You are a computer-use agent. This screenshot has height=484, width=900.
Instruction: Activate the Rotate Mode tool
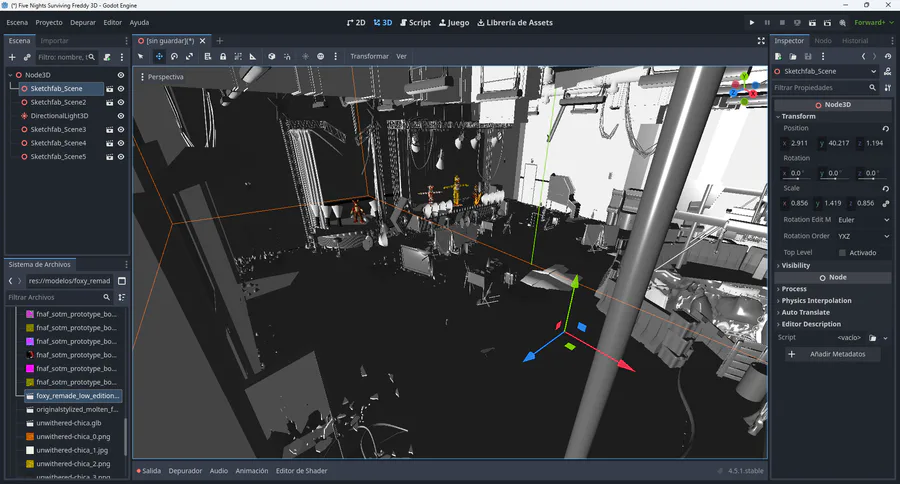(174, 56)
